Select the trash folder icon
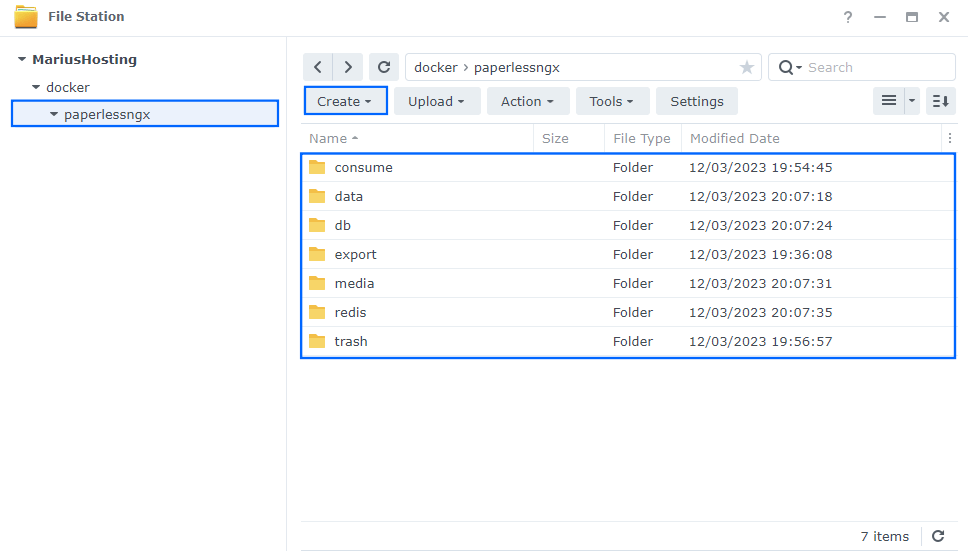 point(317,341)
